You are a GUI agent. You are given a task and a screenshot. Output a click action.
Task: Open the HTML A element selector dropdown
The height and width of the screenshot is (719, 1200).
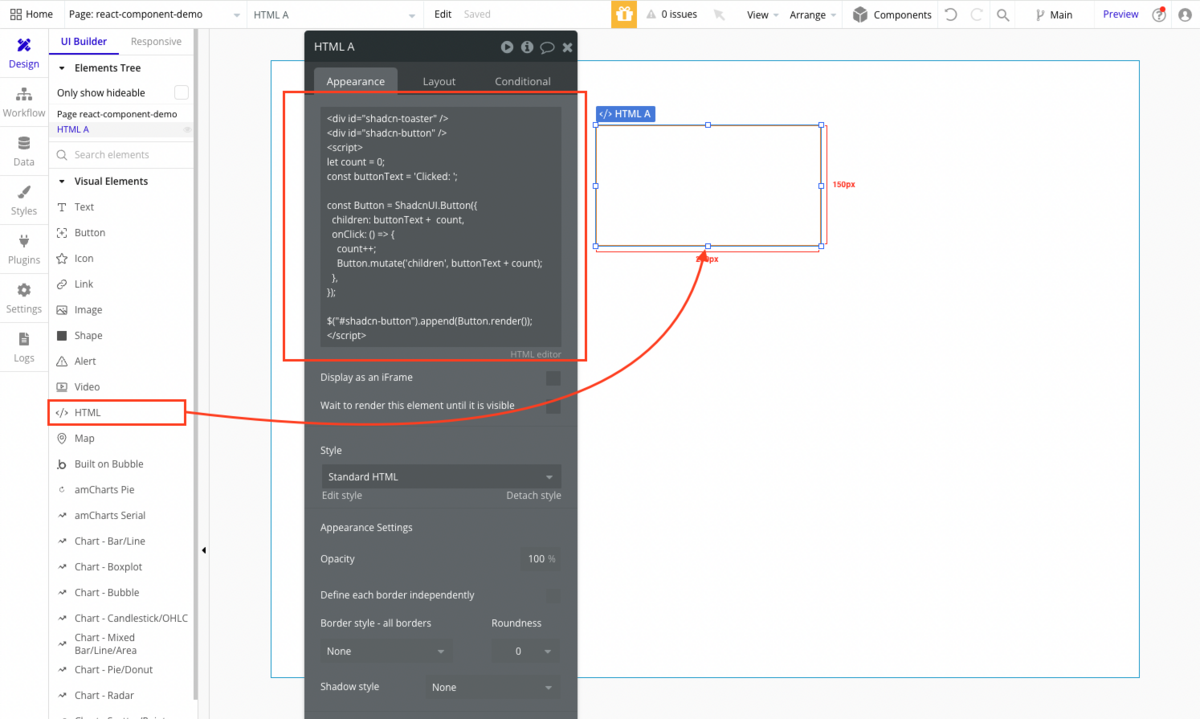(x=335, y=14)
